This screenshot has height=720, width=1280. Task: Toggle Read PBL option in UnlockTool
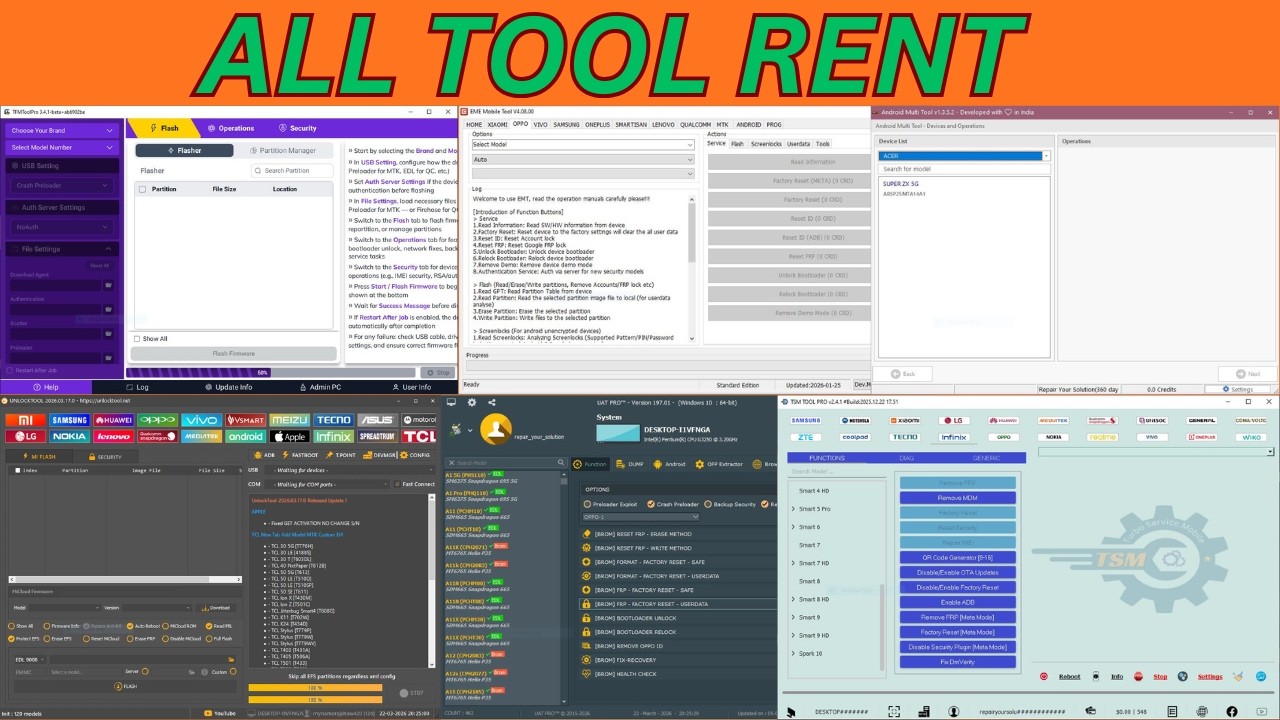220,626
